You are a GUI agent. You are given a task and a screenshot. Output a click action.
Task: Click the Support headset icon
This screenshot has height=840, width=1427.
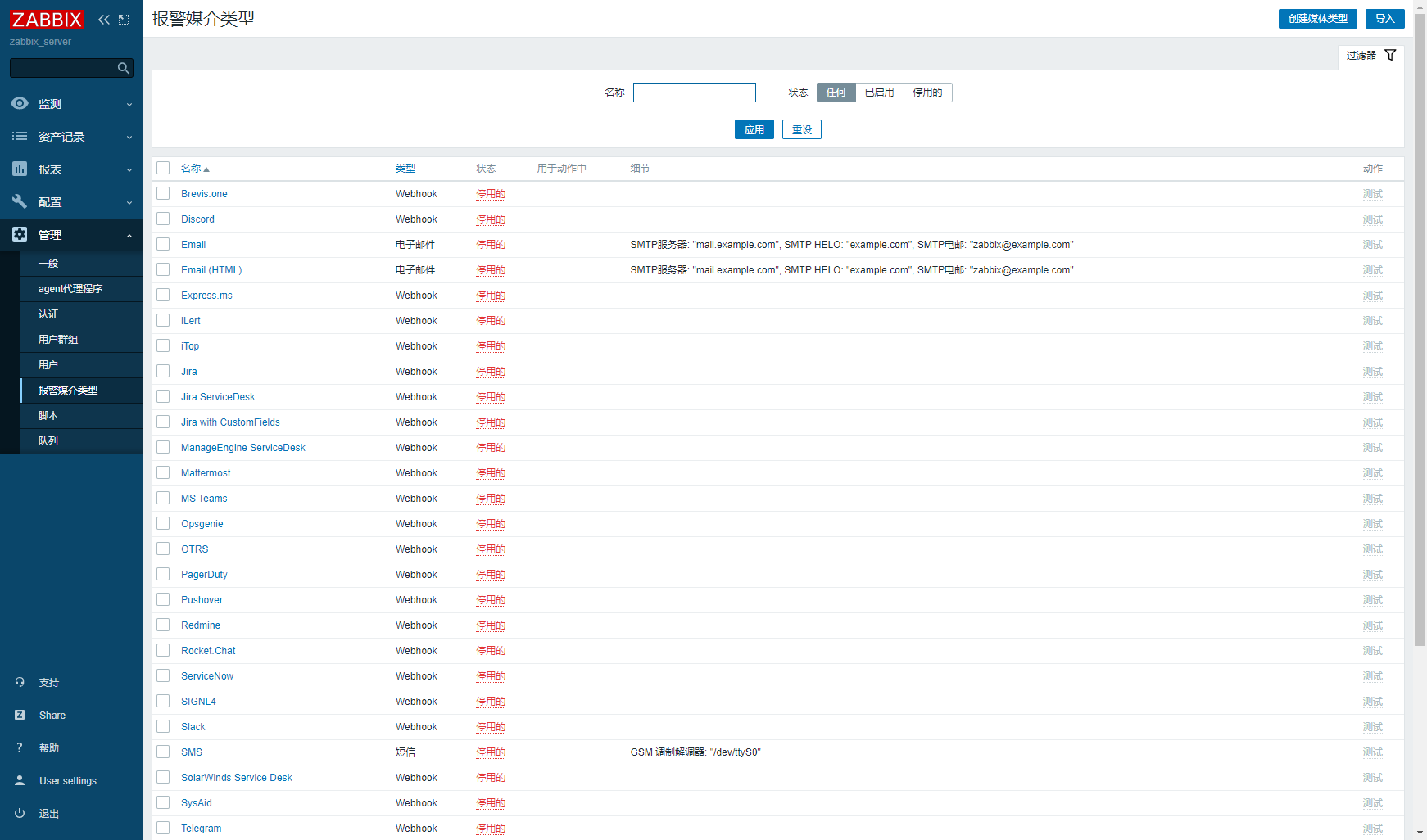point(20,682)
